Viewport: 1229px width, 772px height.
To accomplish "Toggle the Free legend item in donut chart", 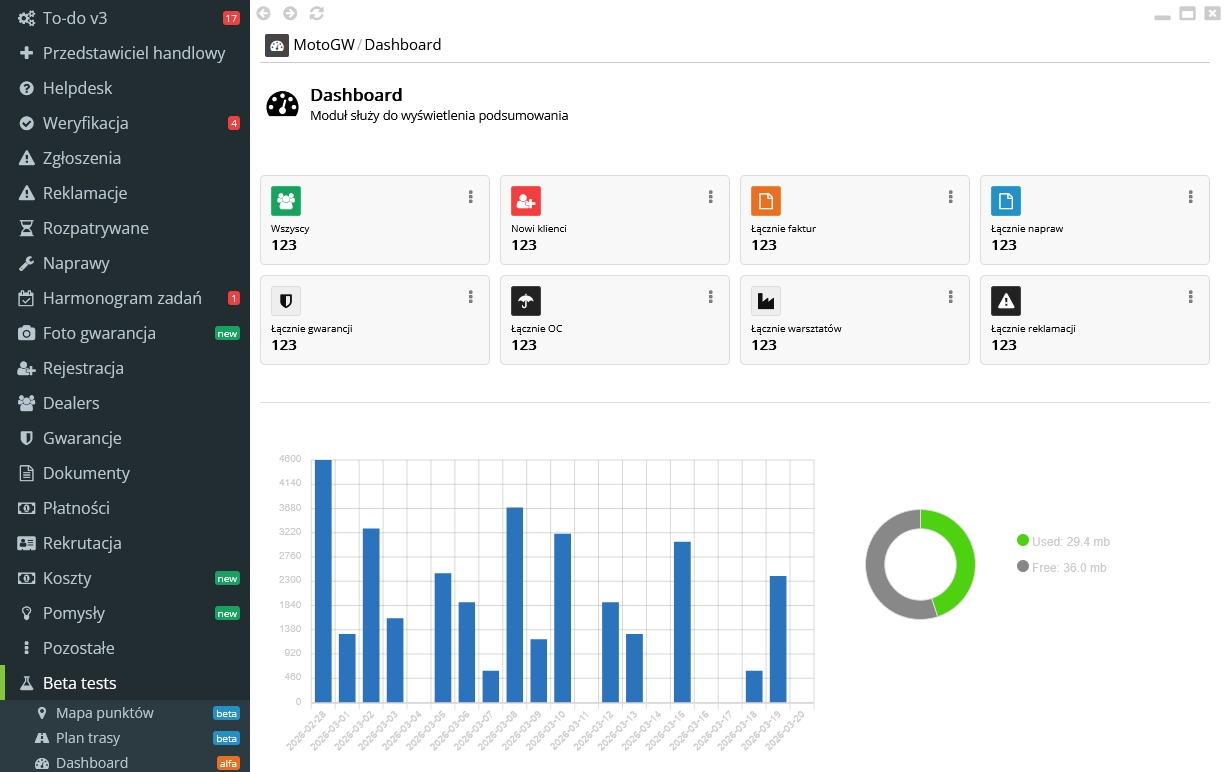I will 1062,568.
